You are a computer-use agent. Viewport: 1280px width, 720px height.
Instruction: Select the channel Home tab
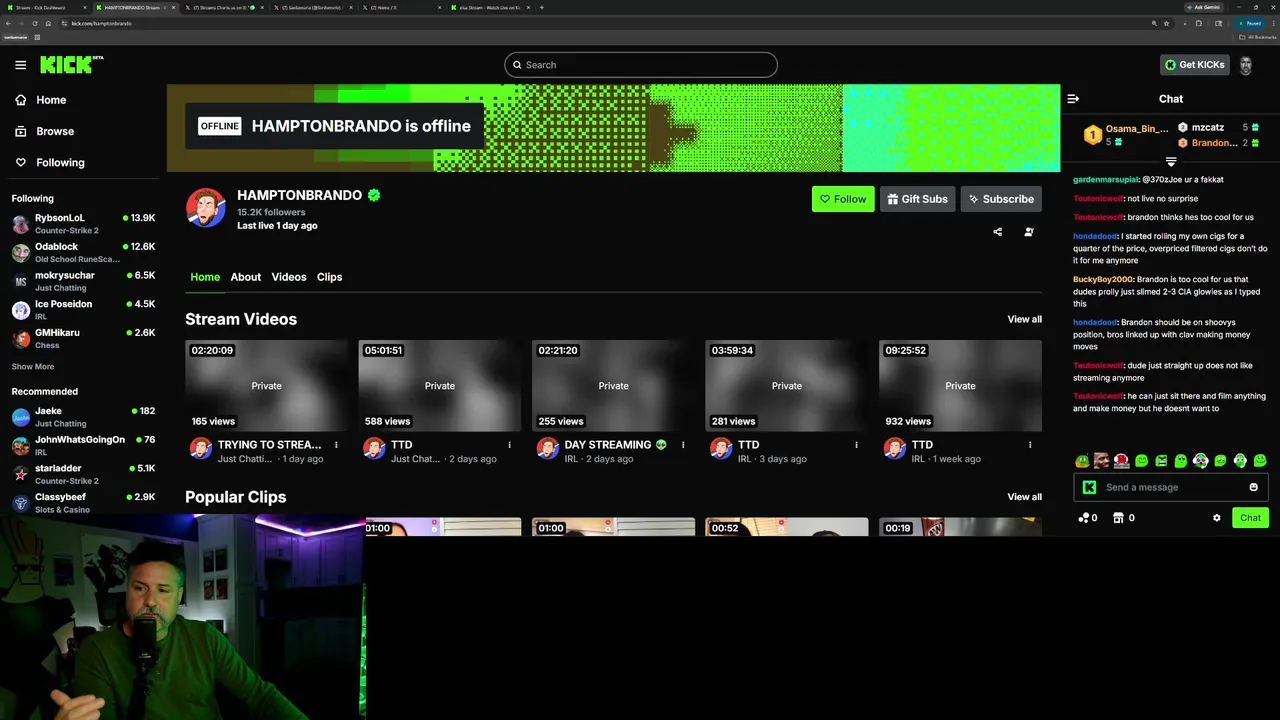(205, 277)
